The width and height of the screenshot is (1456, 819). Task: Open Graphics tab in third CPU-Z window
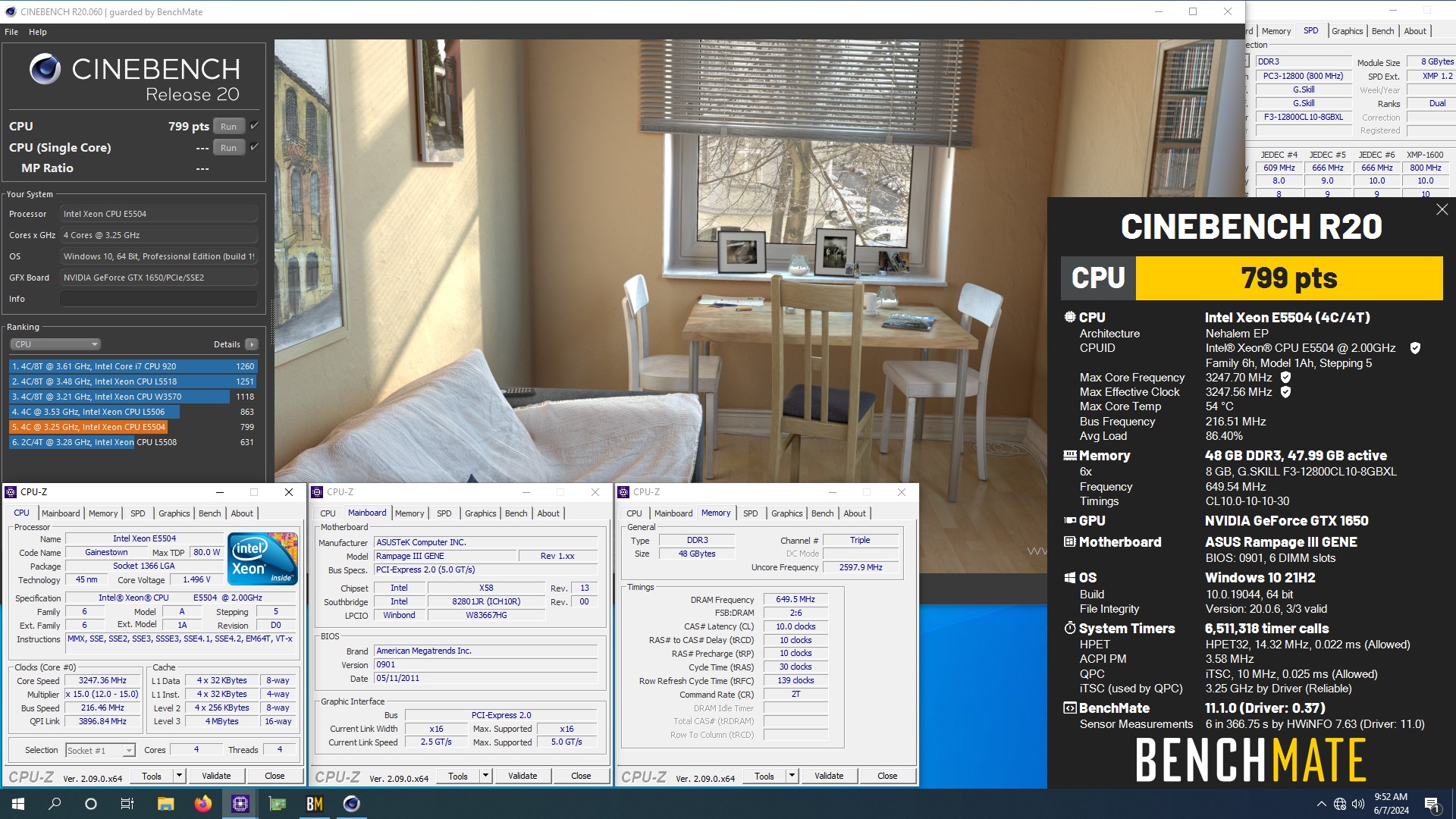click(x=786, y=513)
